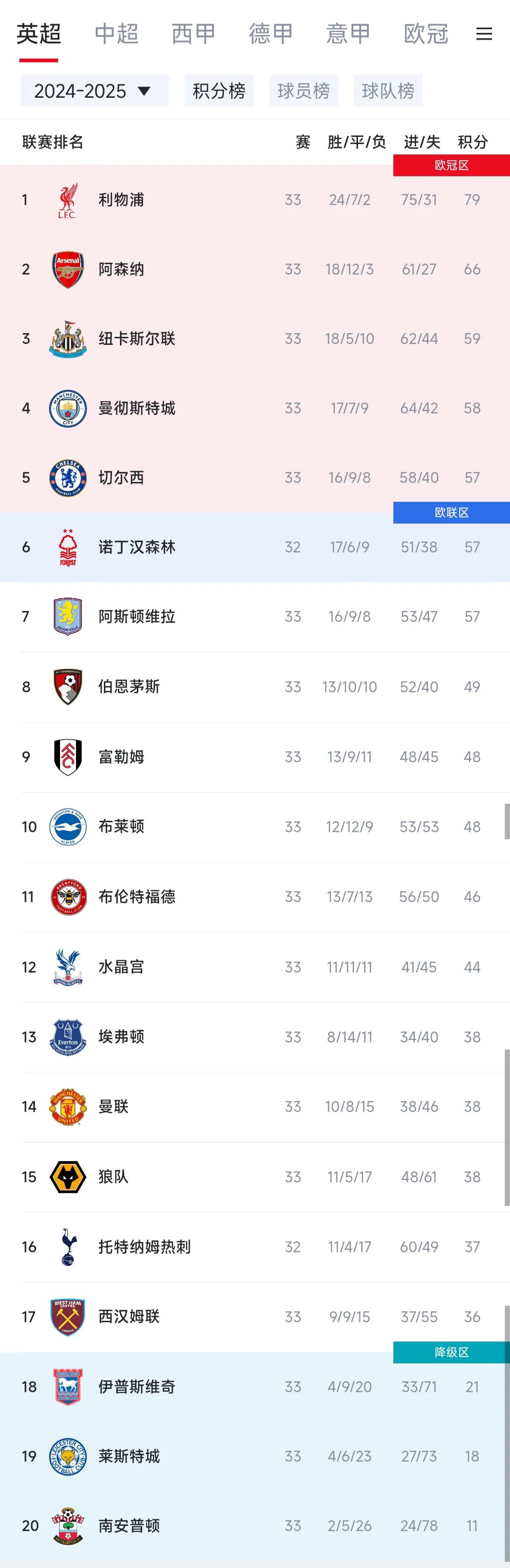Open the 布莱顿 team row
Screen dimensions: 510x1568
pyautogui.click(x=255, y=827)
